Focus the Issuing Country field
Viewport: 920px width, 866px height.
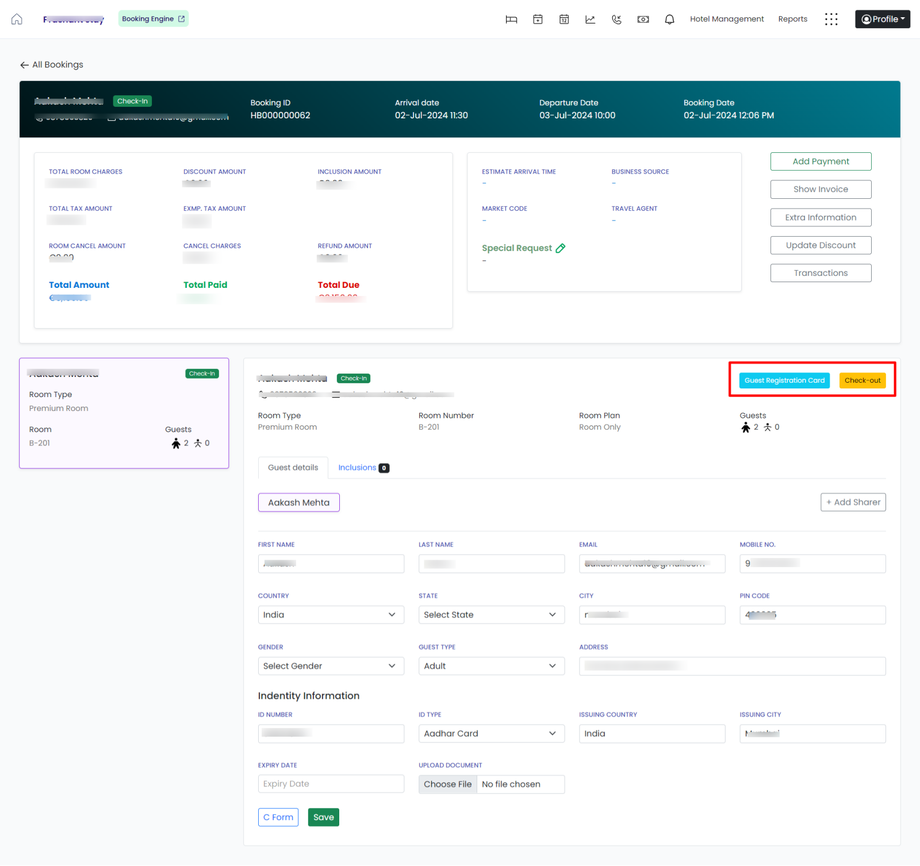[x=652, y=733]
